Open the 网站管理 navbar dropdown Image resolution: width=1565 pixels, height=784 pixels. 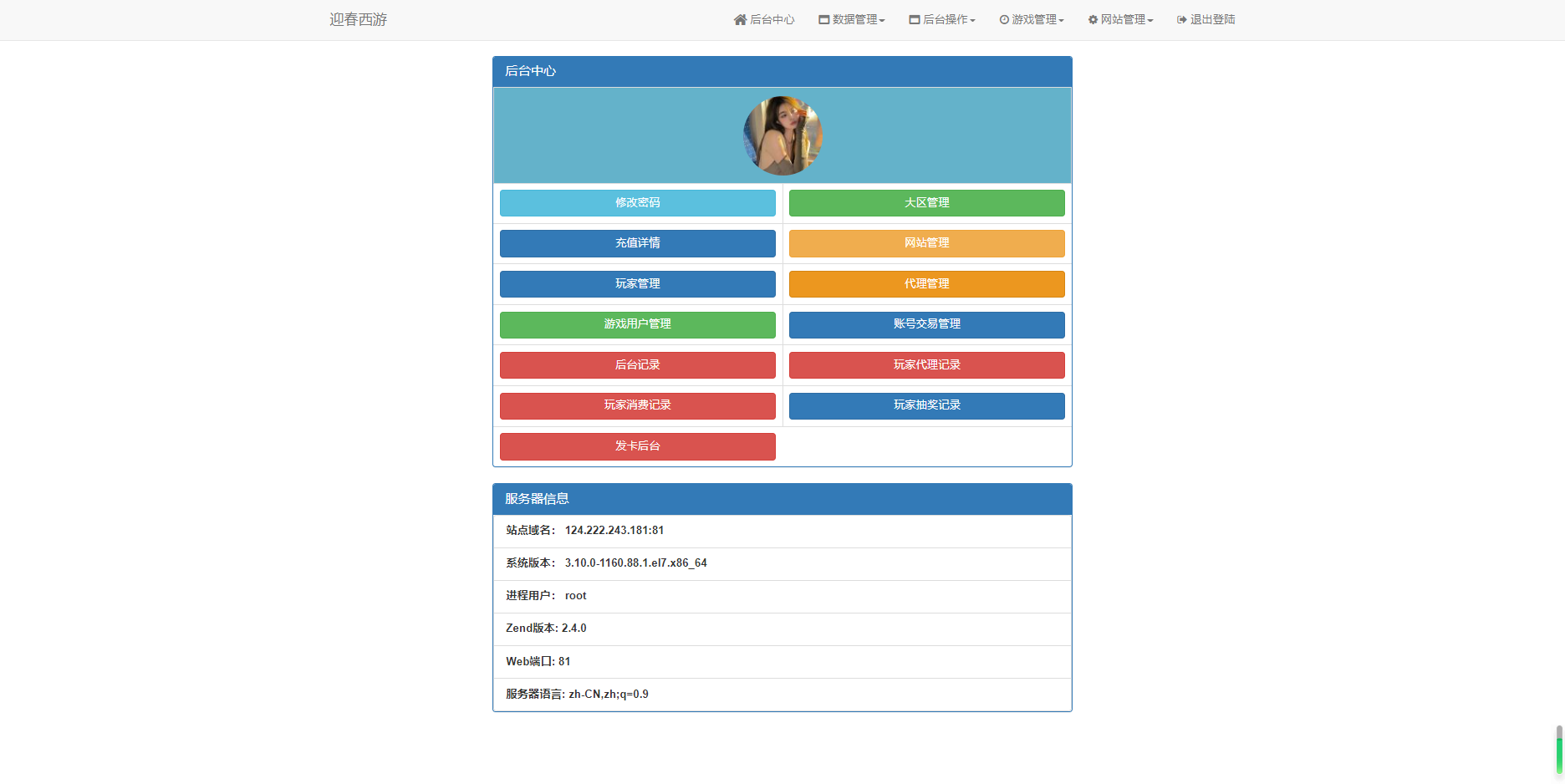[1150, 20]
